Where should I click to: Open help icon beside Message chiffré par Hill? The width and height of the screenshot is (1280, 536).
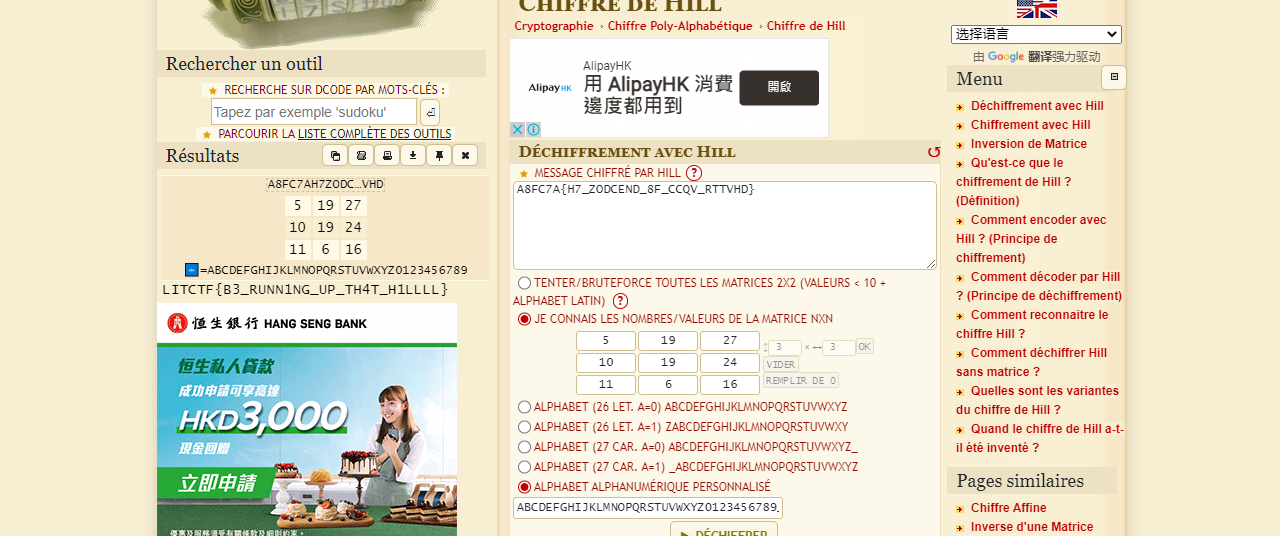click(x=694, y=173)
